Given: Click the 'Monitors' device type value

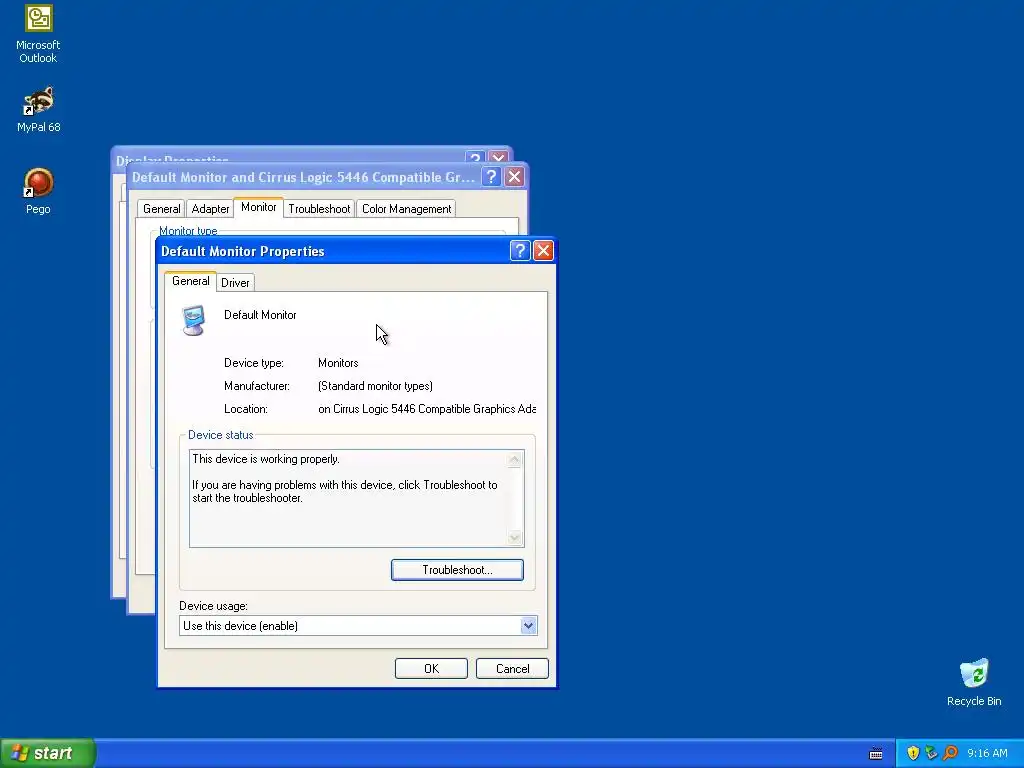Looking at the screenshot, I should coord(338,363).
